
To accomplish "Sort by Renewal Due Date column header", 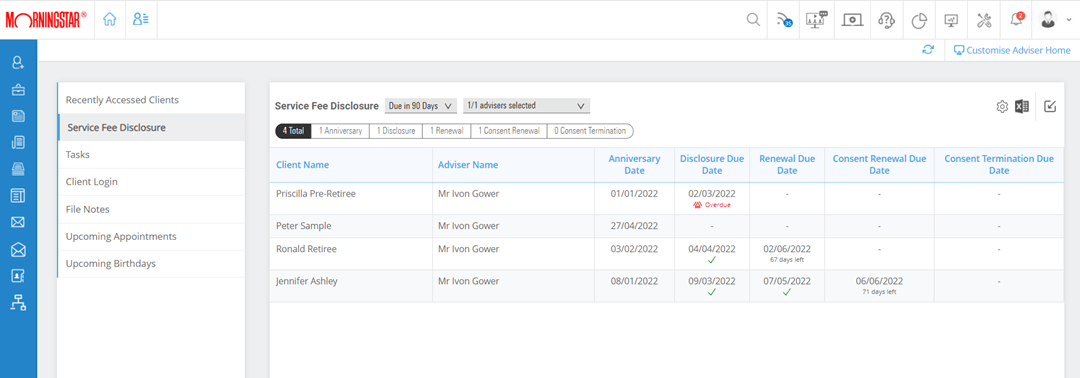I will tap(787, 165).
